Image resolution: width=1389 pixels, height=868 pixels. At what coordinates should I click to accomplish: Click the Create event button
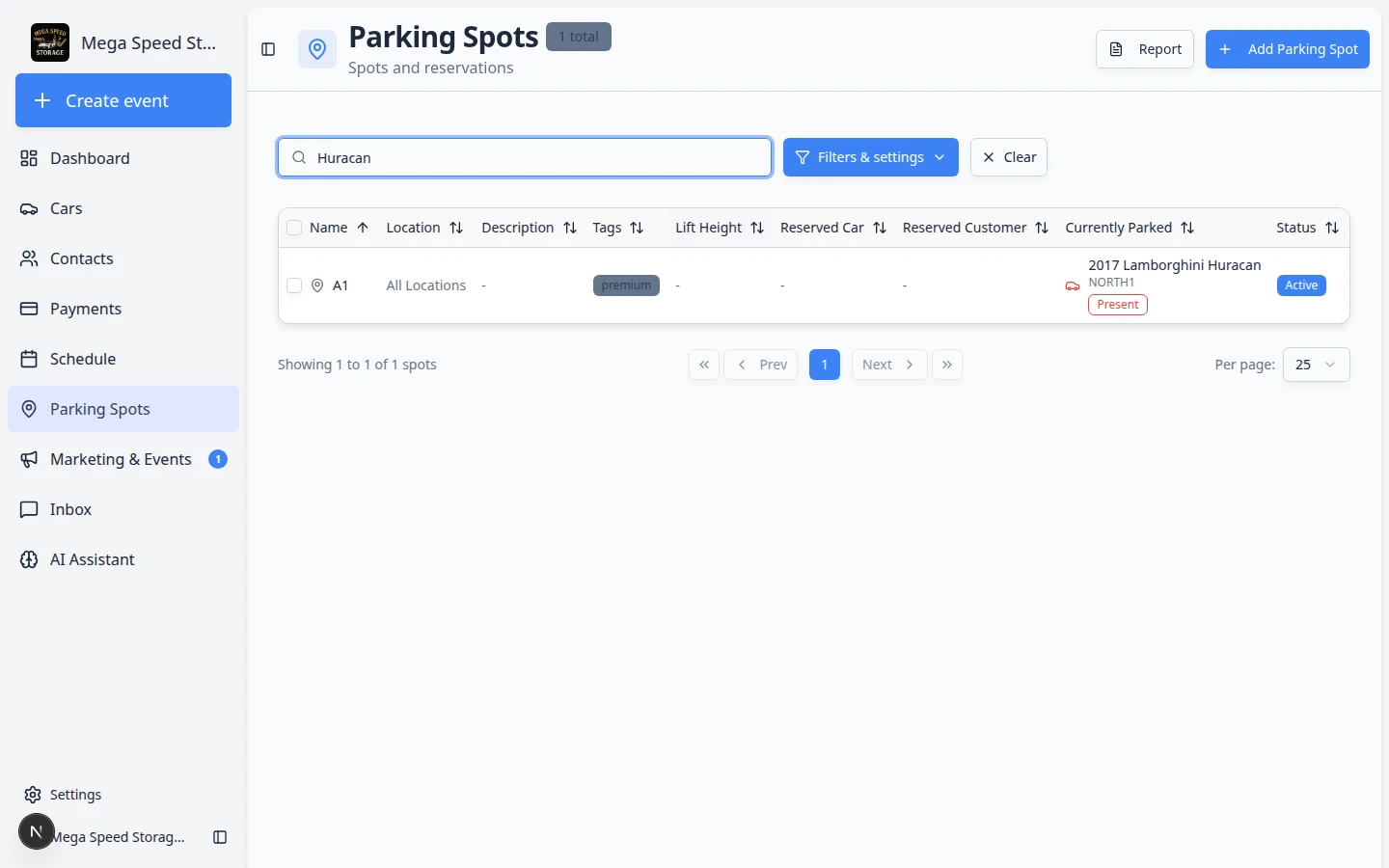click(x=123, y=100)
